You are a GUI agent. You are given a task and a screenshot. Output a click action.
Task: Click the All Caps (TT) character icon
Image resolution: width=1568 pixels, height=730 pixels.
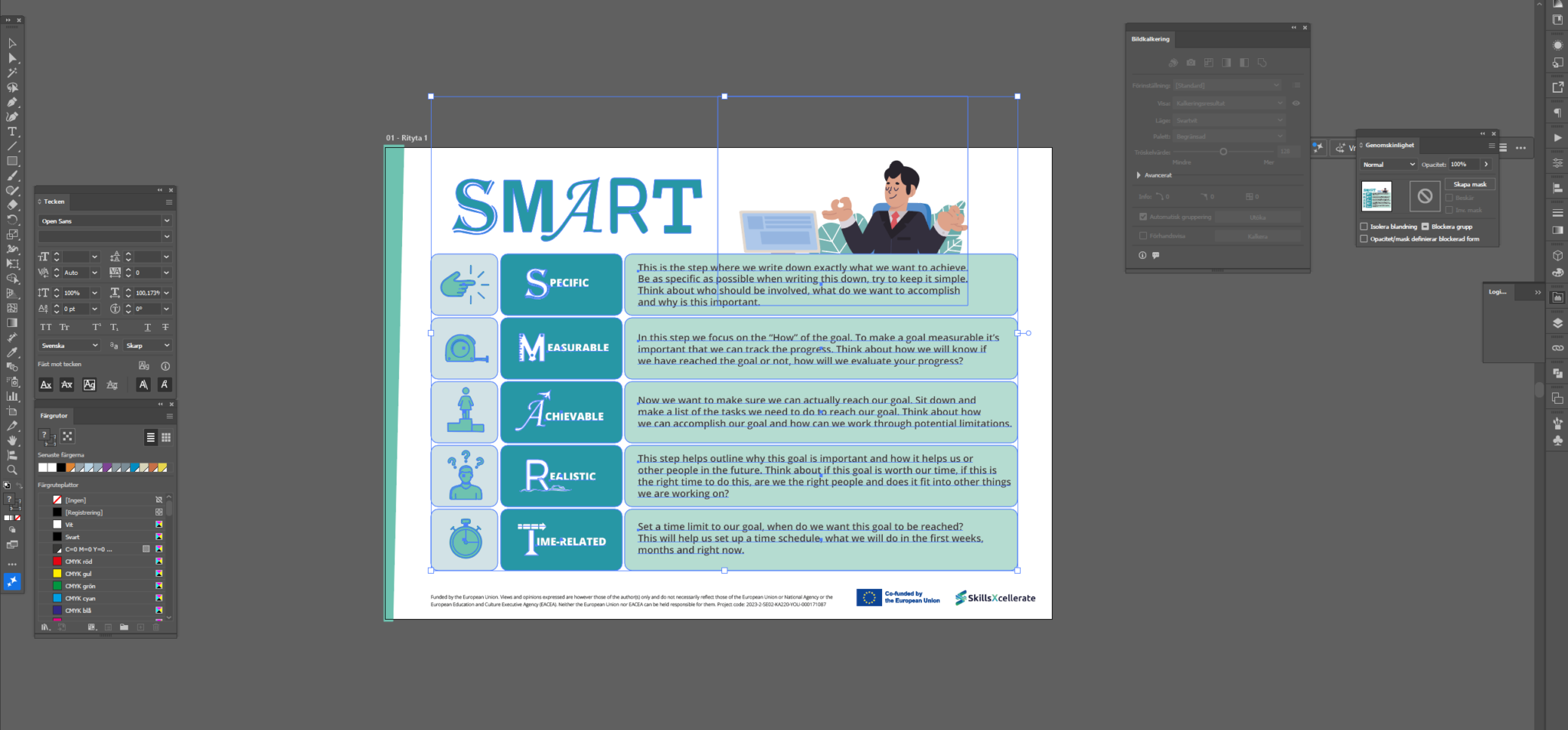point(46,327)
